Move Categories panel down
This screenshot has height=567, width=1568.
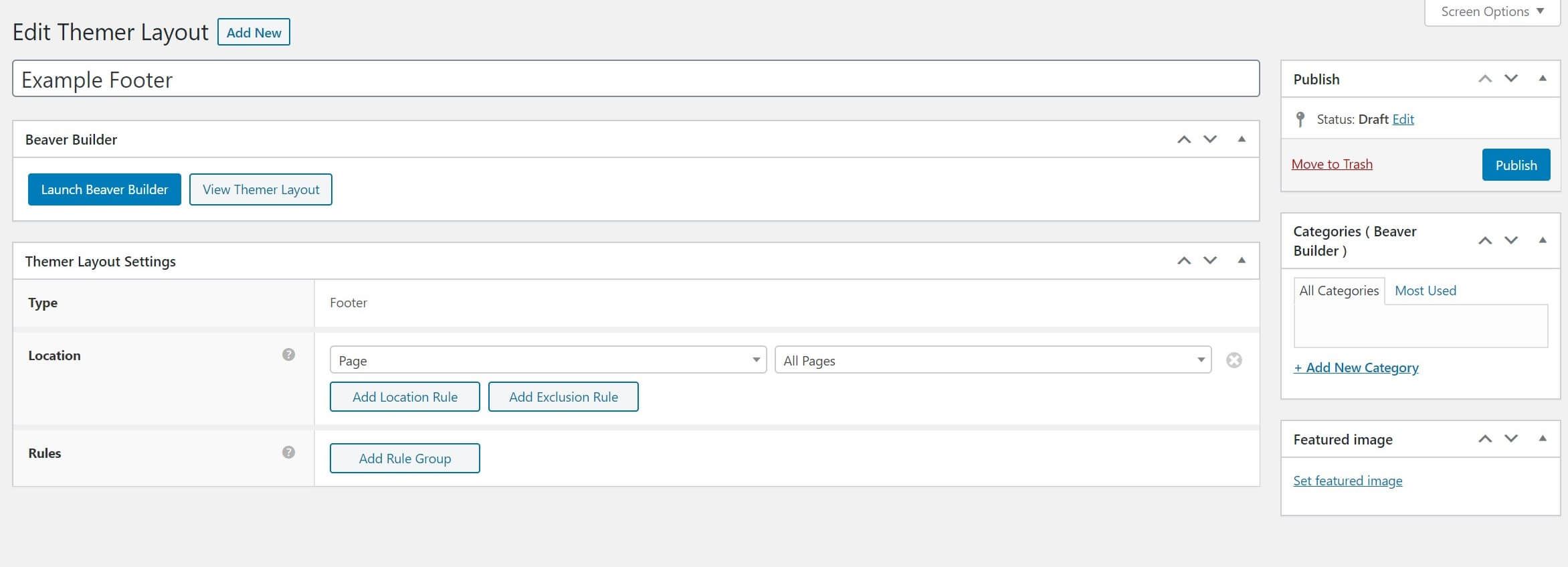pos(1511,240)
